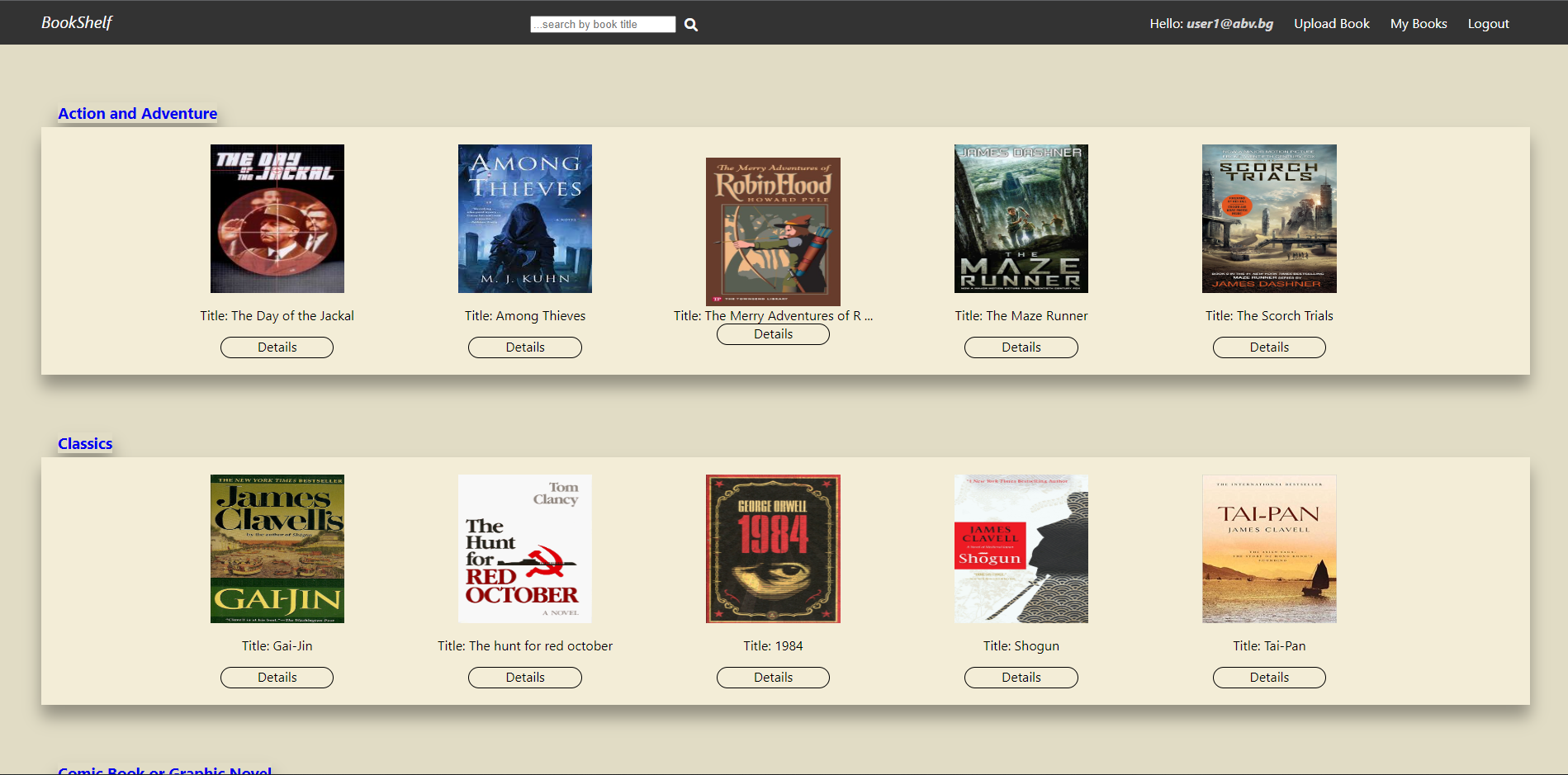Screen dimensions: 1568x775
Task: Open the Action and Adventure category link
Action: (x=138, y=114)
